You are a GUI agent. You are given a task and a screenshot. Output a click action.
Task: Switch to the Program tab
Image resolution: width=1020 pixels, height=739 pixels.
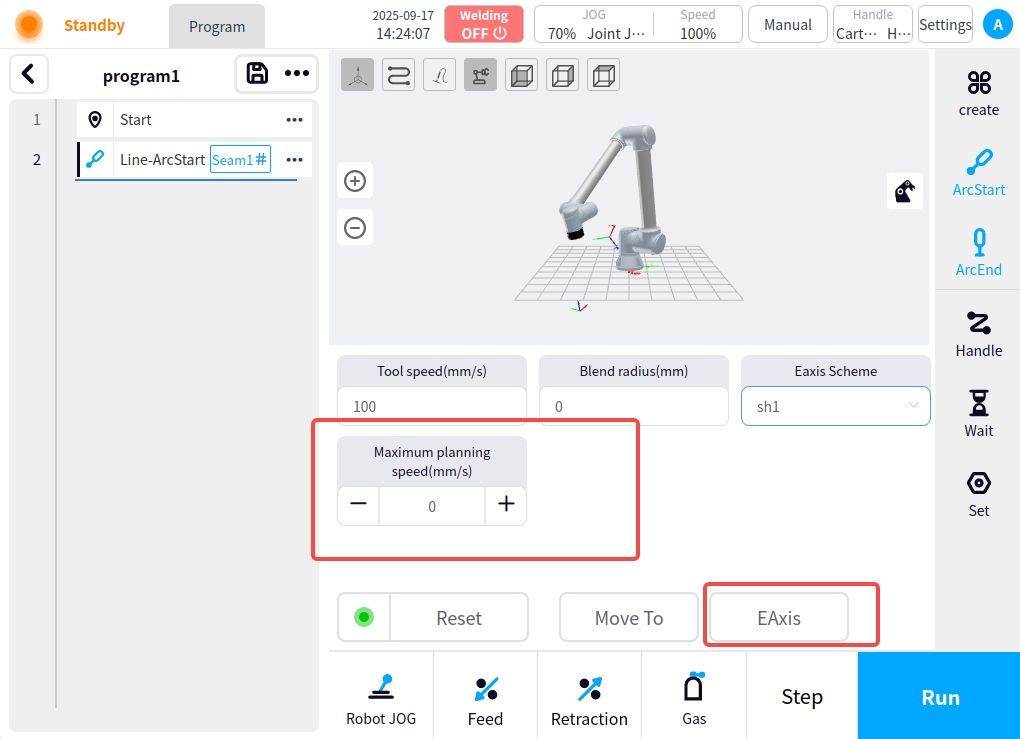[x=217, y=27]
